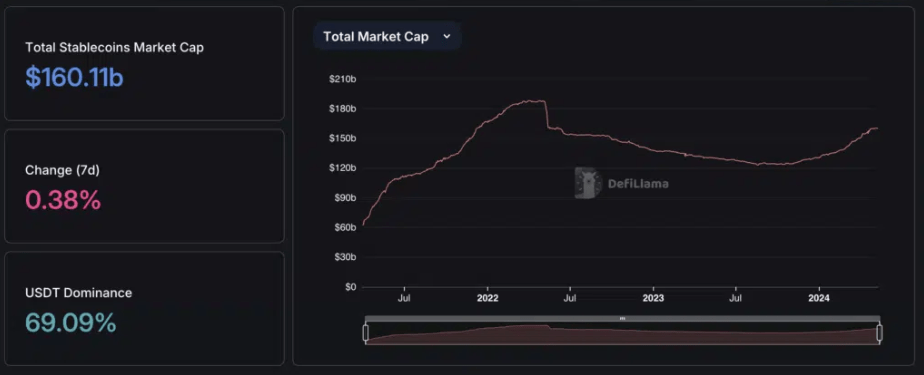924x375 pixels.
Task: Click the 2024 label on the x-axis
Action: click(x=819, y=298)
